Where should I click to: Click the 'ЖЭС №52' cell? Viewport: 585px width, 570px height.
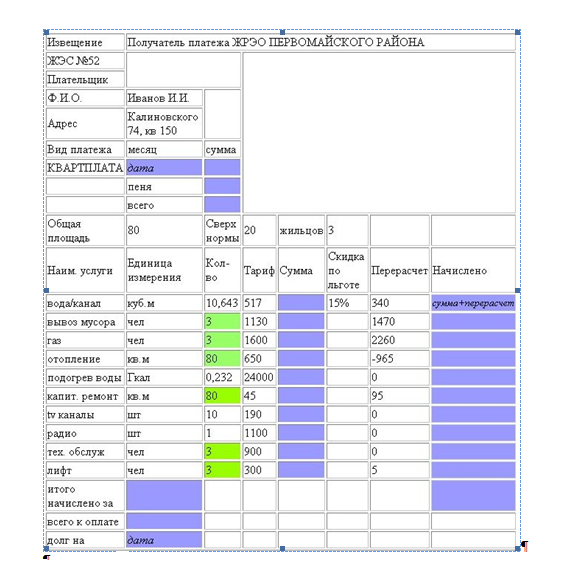click(x=85, y=60)
